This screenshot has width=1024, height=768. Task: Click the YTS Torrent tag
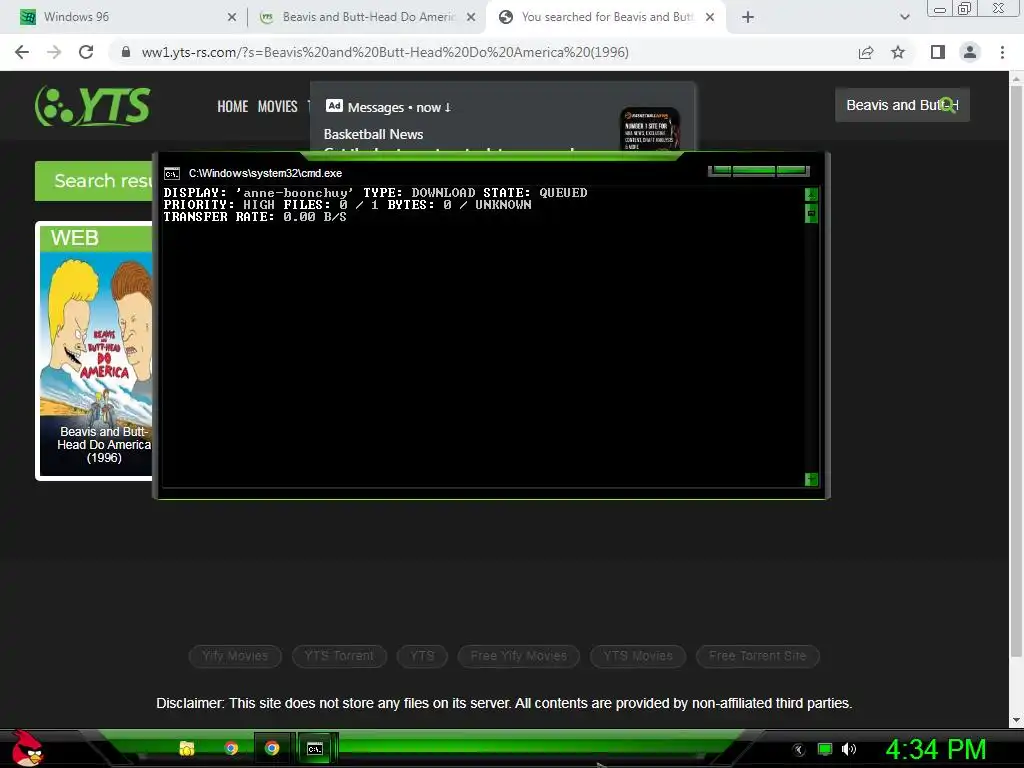[340, 656]
